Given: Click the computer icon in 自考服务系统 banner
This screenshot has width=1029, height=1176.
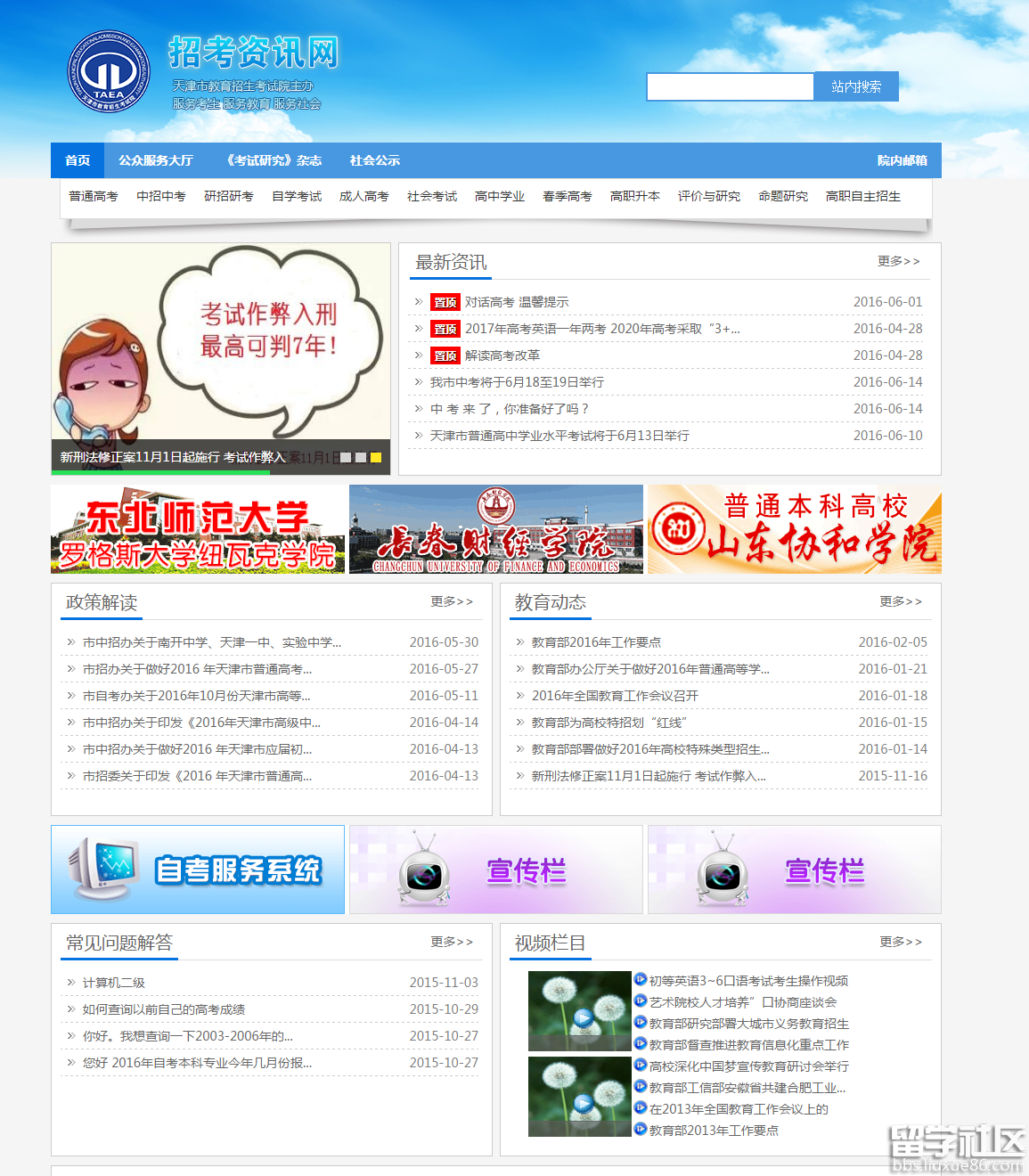Looking at the screenshot, I should tap(101, 868).
